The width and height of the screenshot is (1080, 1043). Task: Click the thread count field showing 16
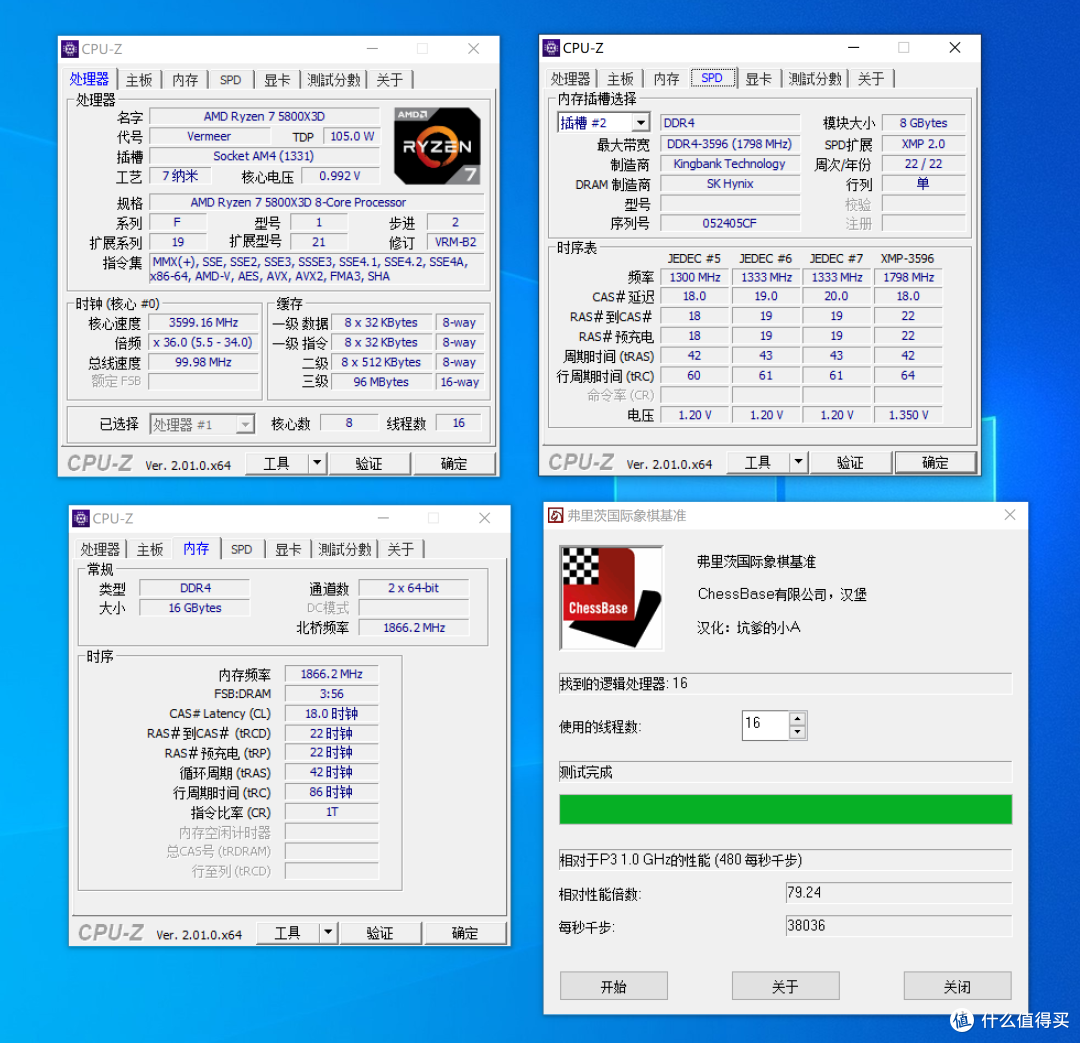pos(765,725)
